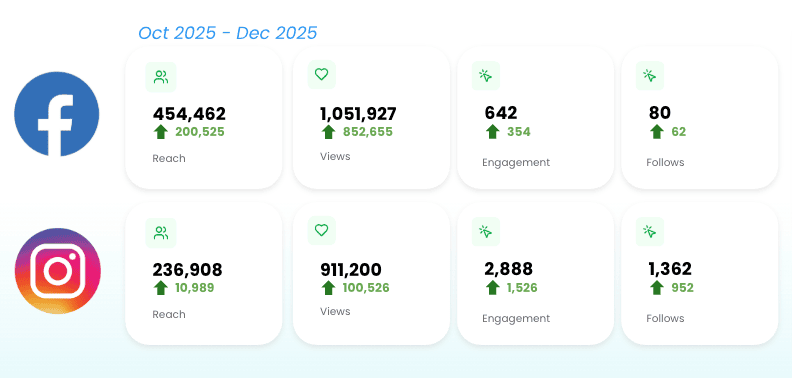The height and width of the screenshot is (378, 792).
Task: Click the cursor icon in Instagram Engagement card
Action: click(486, 231)
